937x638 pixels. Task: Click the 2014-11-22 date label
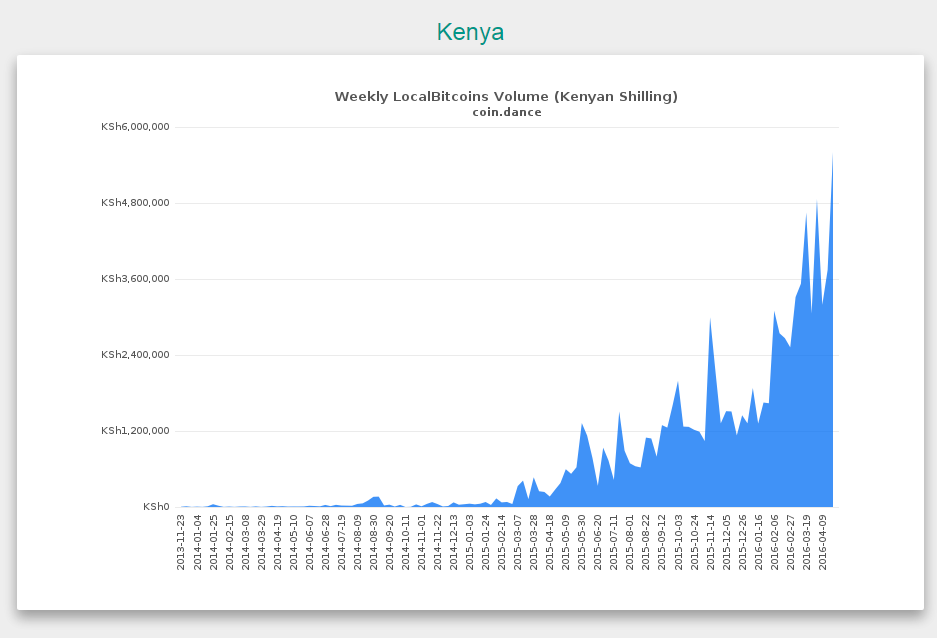click(x=437, y=542)
